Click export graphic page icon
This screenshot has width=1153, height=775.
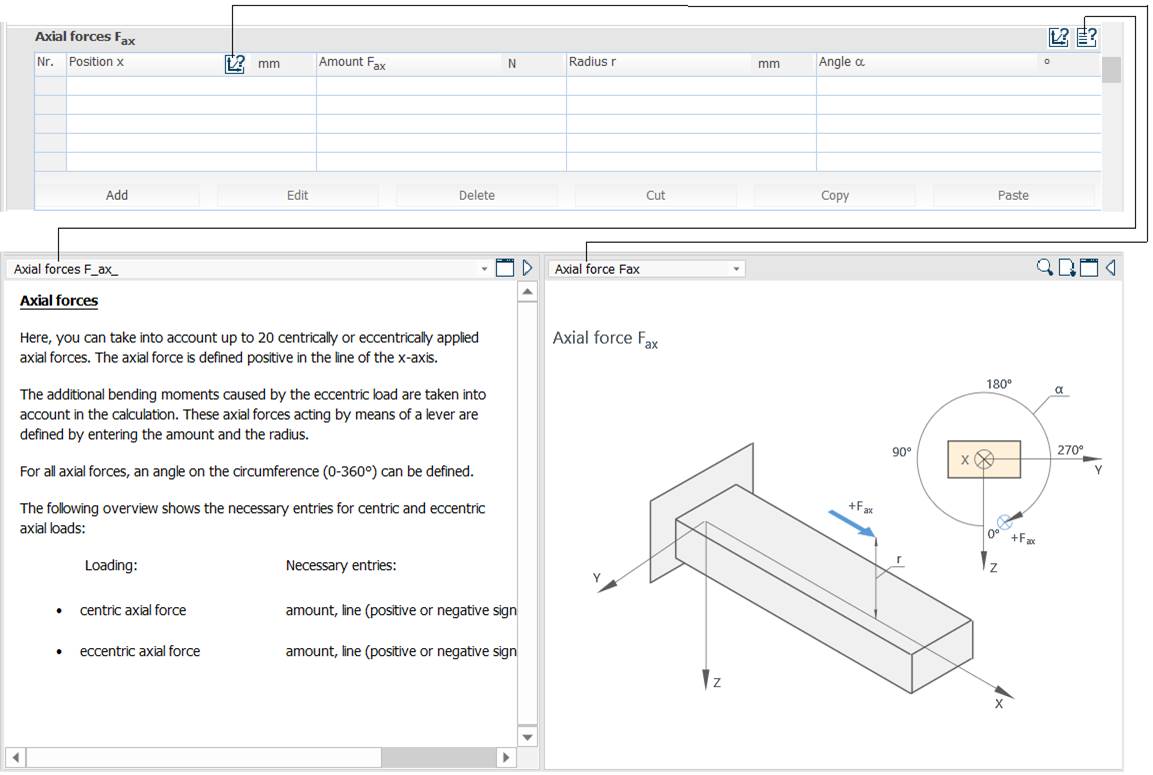pos(1067,268)
